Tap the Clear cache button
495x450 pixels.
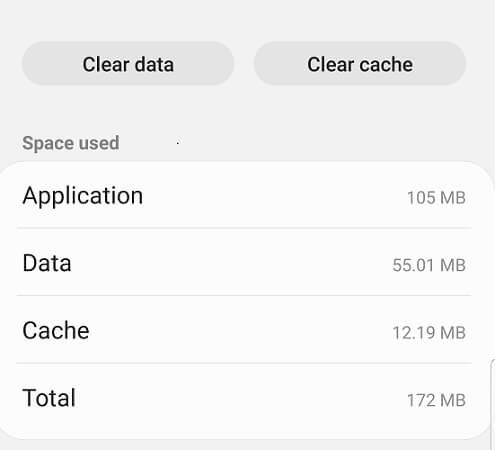[360, 63]
